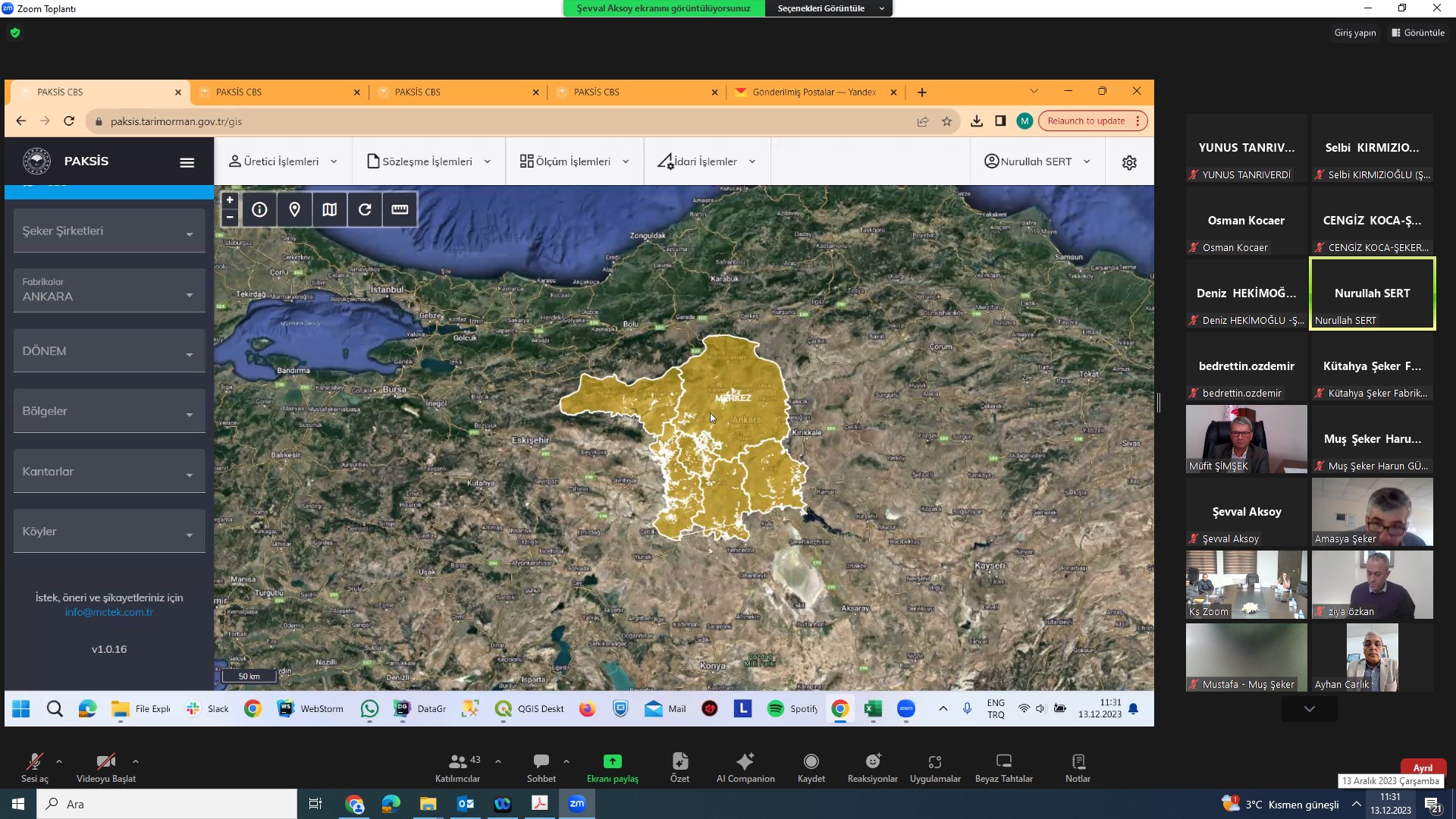
Task: Zoom in with map plus button
Action: [x=230, y=200]
